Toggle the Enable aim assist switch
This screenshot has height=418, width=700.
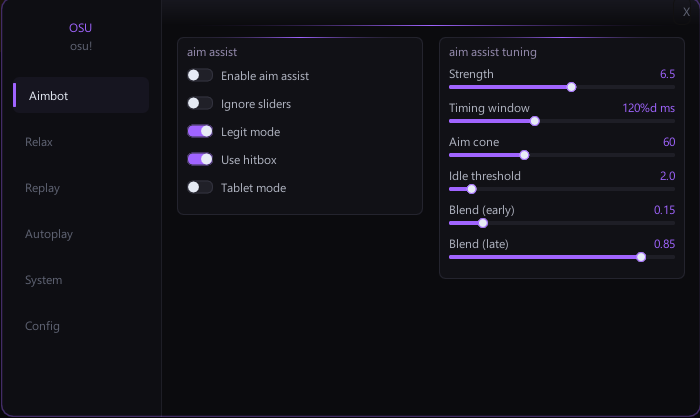200,75
